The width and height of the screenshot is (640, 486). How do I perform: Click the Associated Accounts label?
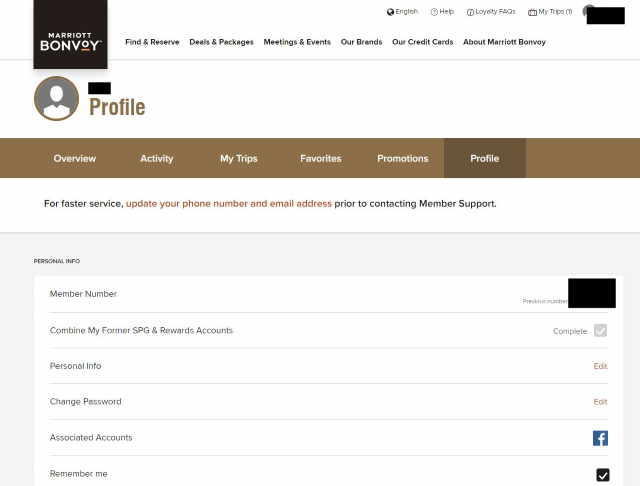(x=91, y=437)
